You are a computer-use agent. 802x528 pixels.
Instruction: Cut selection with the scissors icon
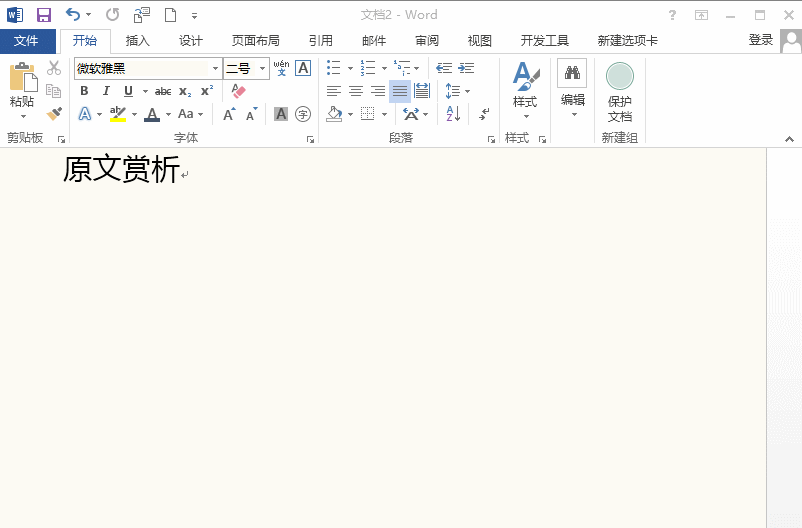click(x=54, y=68)
